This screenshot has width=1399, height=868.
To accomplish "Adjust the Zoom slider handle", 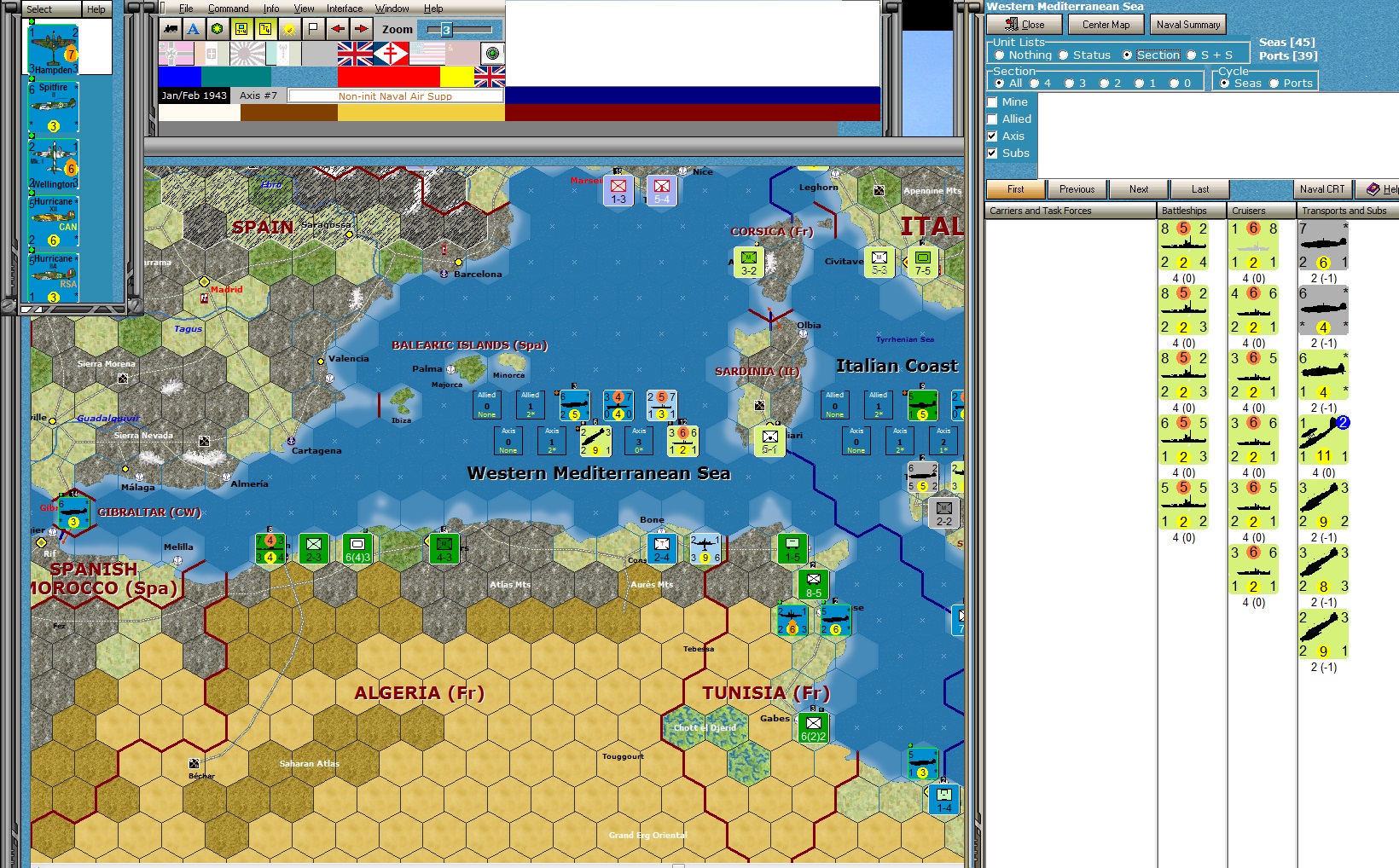I will pos(445,30).
